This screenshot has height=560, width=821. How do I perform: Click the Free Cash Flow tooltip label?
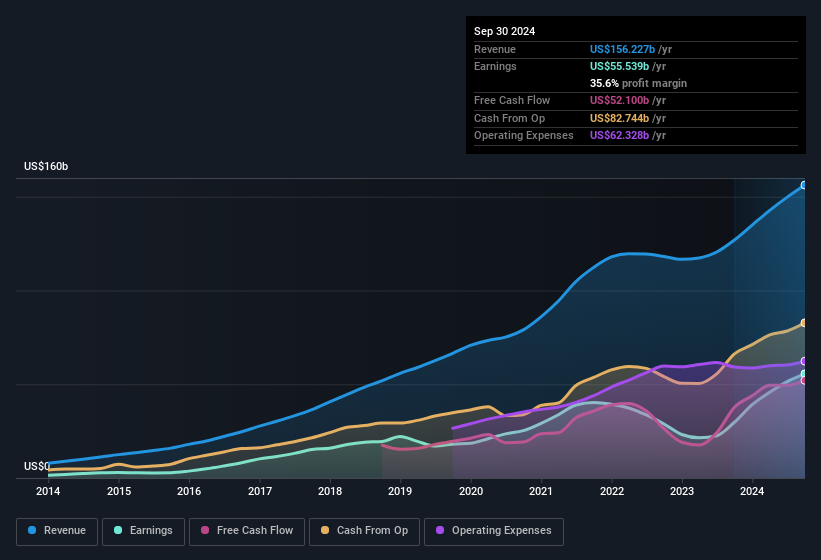(x=512, y=100)
